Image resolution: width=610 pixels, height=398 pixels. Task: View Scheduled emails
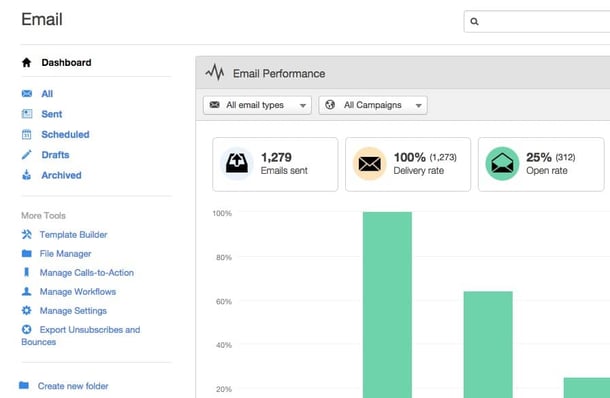65,135
